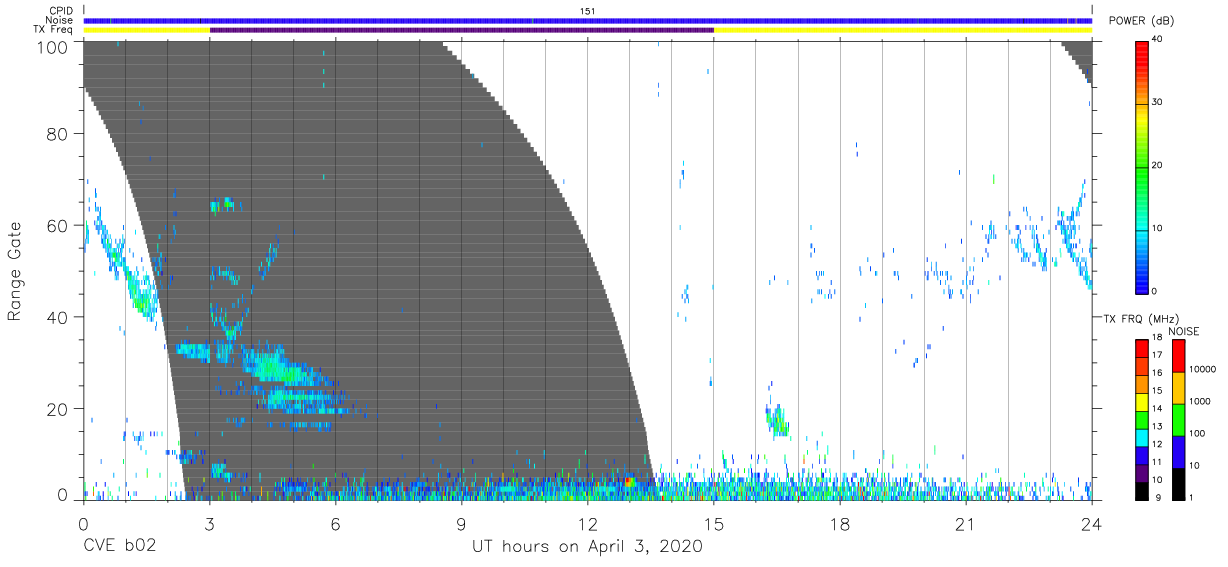
Task: Click the x-axis tick label '18'
Action: (x=839, y=523)
